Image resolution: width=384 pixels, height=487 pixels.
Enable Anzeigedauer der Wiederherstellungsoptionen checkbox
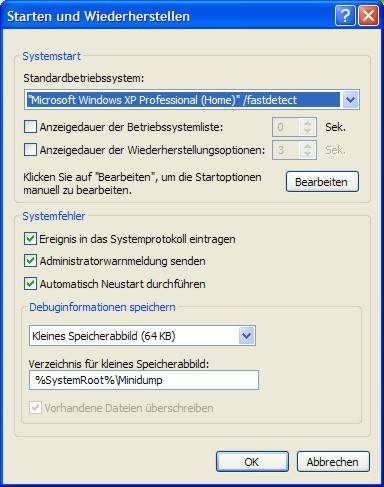pyautogui.click(x=30, y=150)
